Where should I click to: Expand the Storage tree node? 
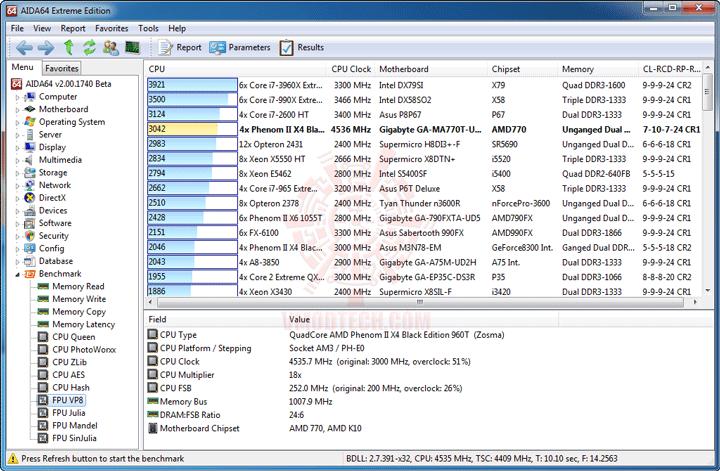pos(17,173)
